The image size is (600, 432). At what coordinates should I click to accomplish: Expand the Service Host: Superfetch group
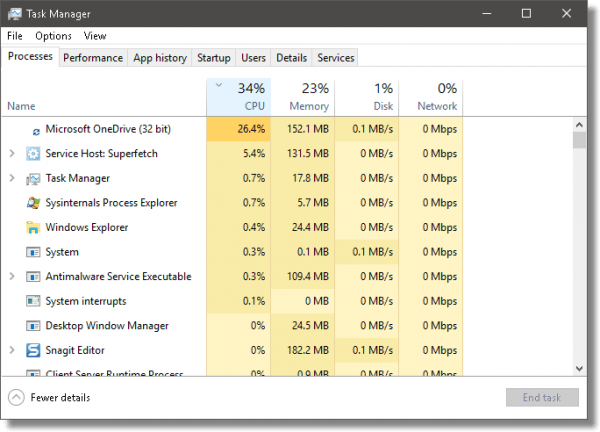coord(12,153)
